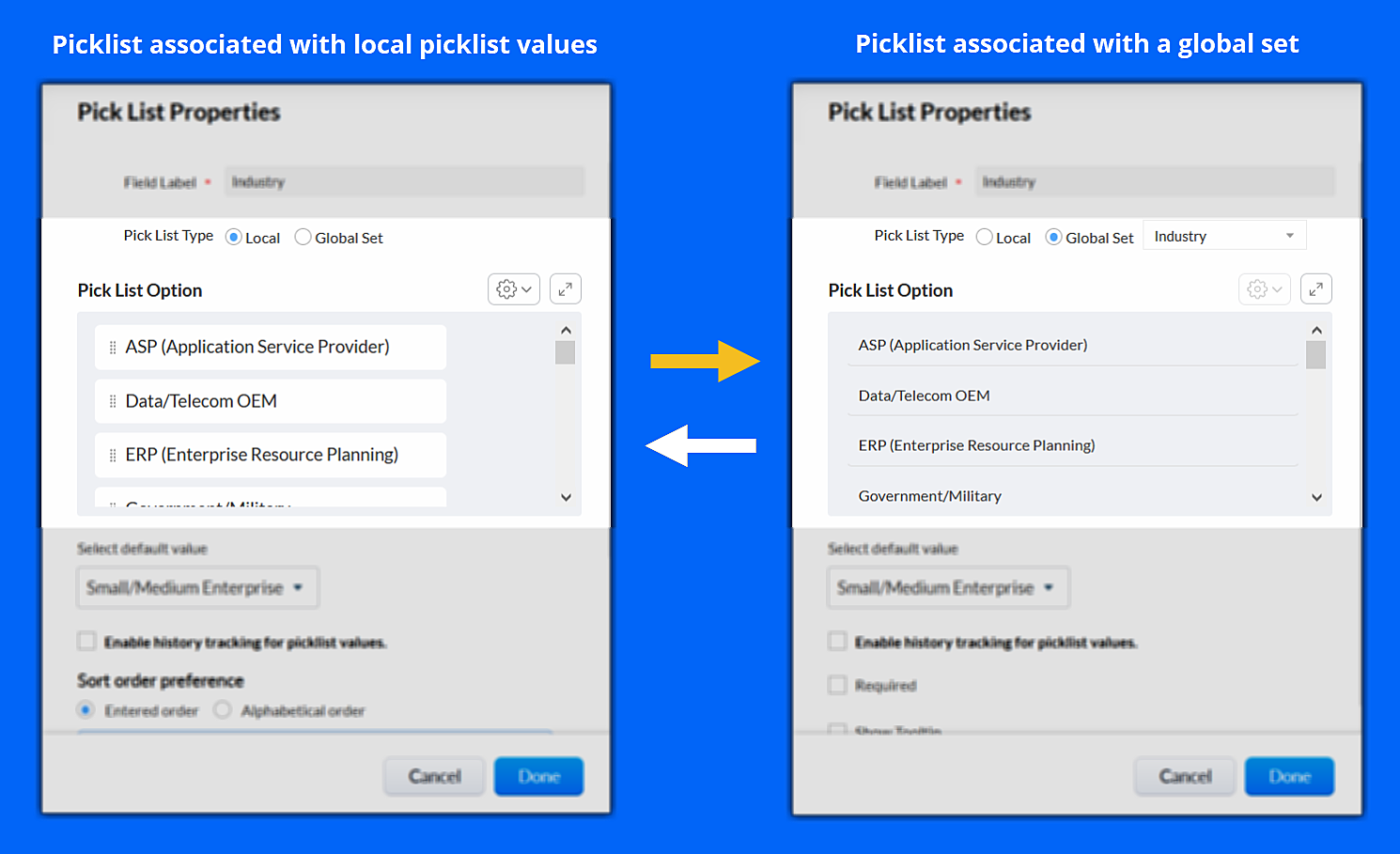Open left Small/Medium Enterprise default value dropdown

pos(196,588)
